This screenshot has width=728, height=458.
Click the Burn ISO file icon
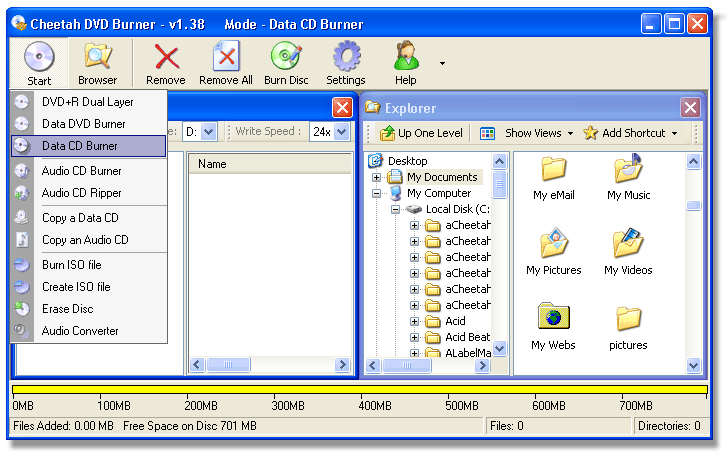(21, 265)
